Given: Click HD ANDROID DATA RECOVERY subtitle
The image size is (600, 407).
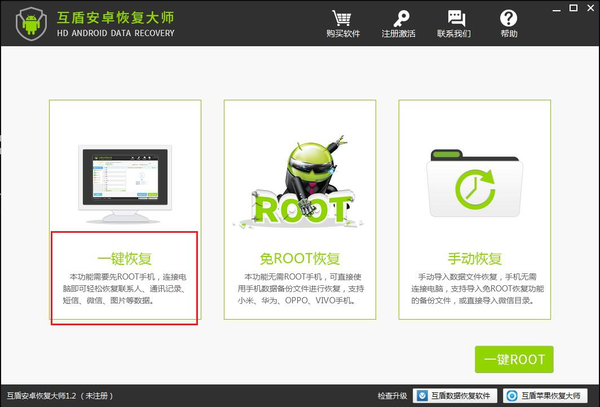Looking at the screenshot, I should 116,33.
